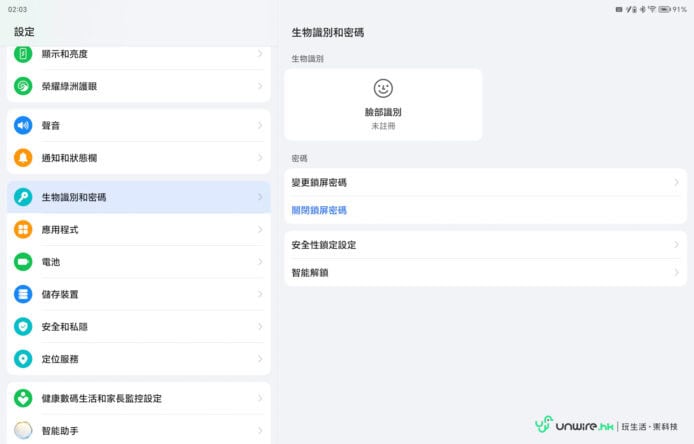
Task: Tap the green 顯示和亮度 display icon
Action: [x=23, y=54]
